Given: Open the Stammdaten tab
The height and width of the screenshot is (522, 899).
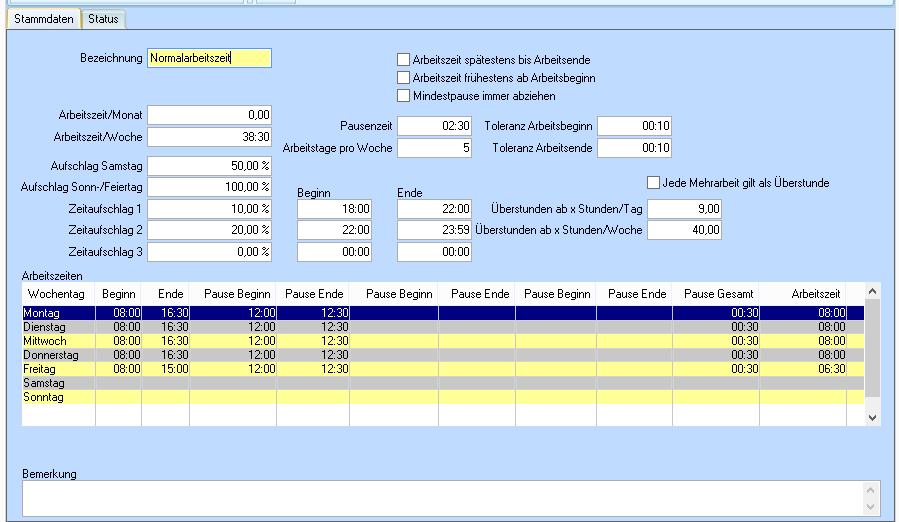Looking at the screenshot, I should click(x=42, y=19).
